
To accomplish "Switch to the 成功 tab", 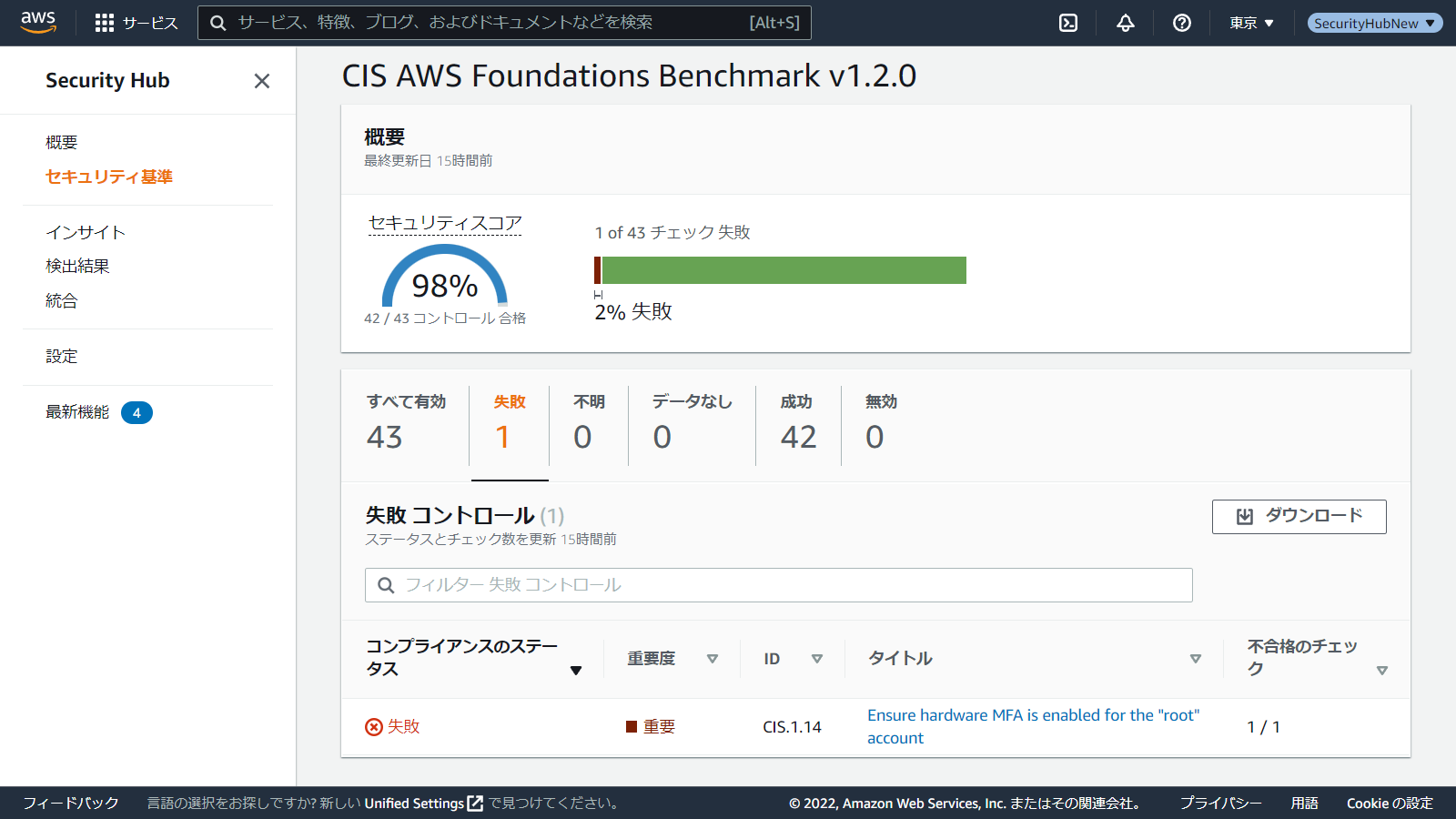I will (x=798, y=425).
